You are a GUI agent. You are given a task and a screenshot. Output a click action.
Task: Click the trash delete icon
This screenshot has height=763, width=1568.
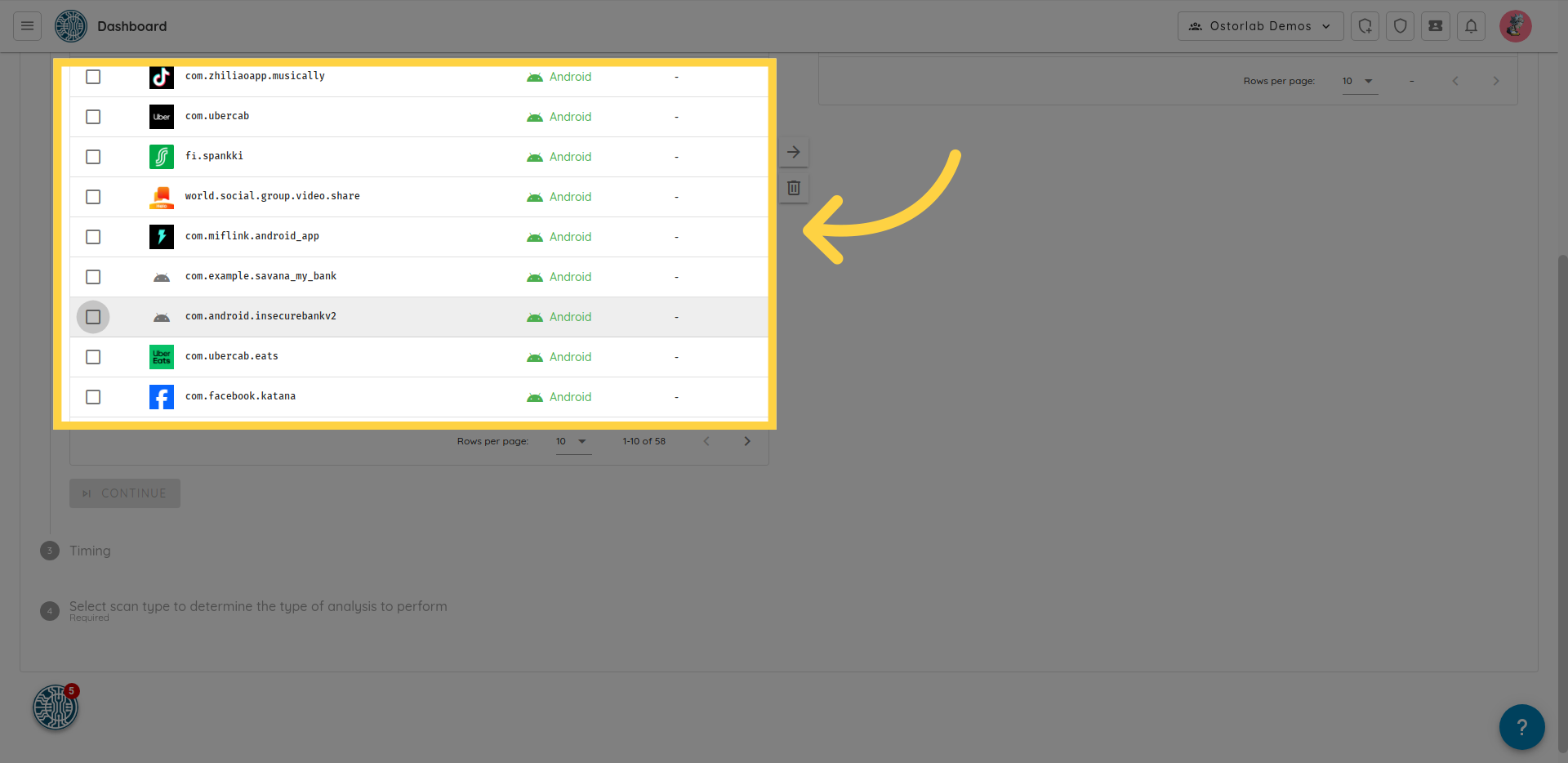pyautogui.click(x=793, y=189)
